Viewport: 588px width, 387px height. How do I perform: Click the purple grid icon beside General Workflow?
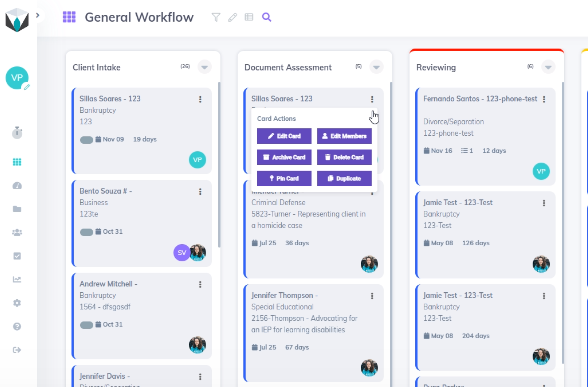click(x=69, y=17)
